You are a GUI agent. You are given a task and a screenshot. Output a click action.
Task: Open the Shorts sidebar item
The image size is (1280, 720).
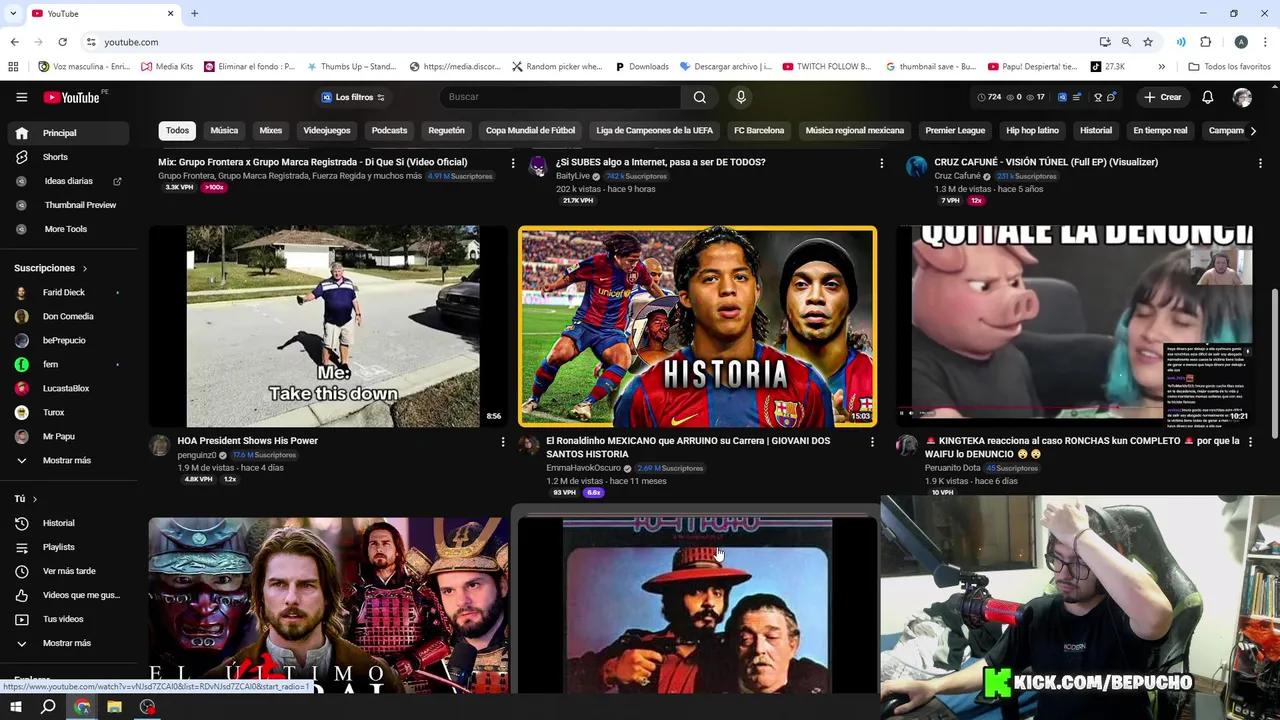click(69, 157)
